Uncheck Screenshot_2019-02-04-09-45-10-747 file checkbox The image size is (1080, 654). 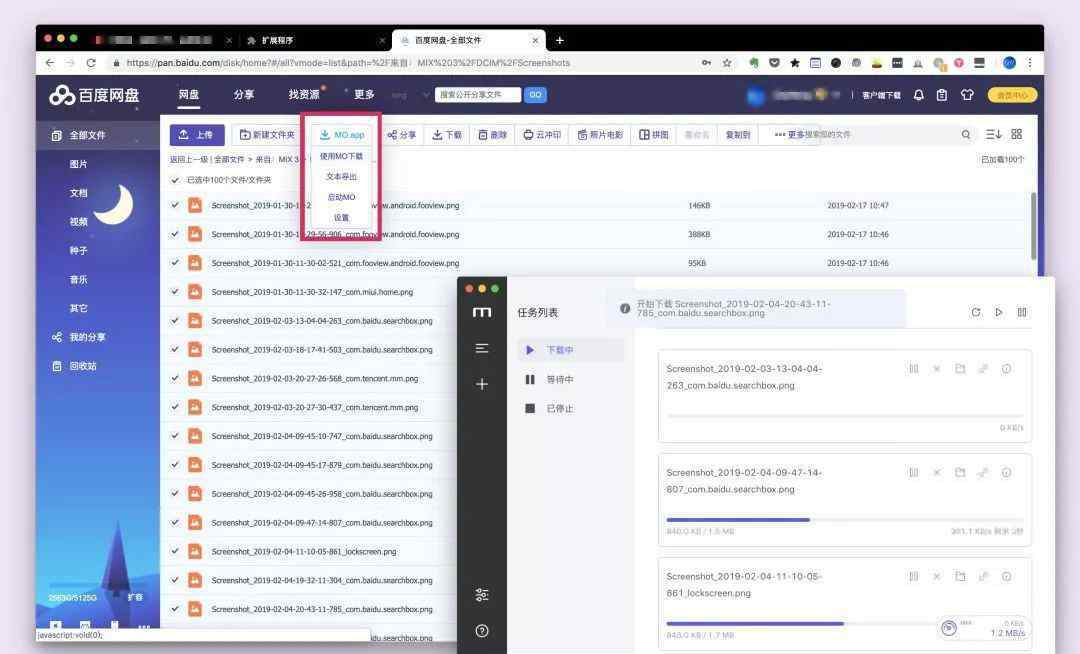(x=175, y=436)
